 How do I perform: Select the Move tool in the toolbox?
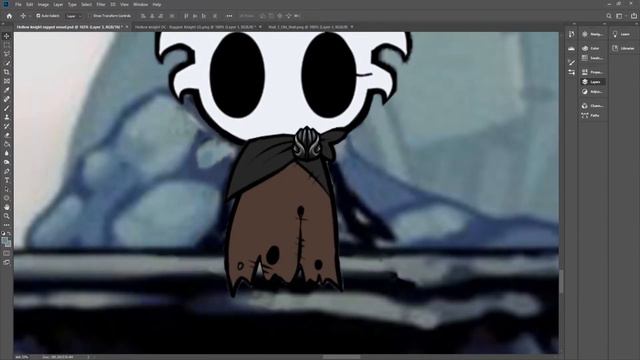pos(7,36)
